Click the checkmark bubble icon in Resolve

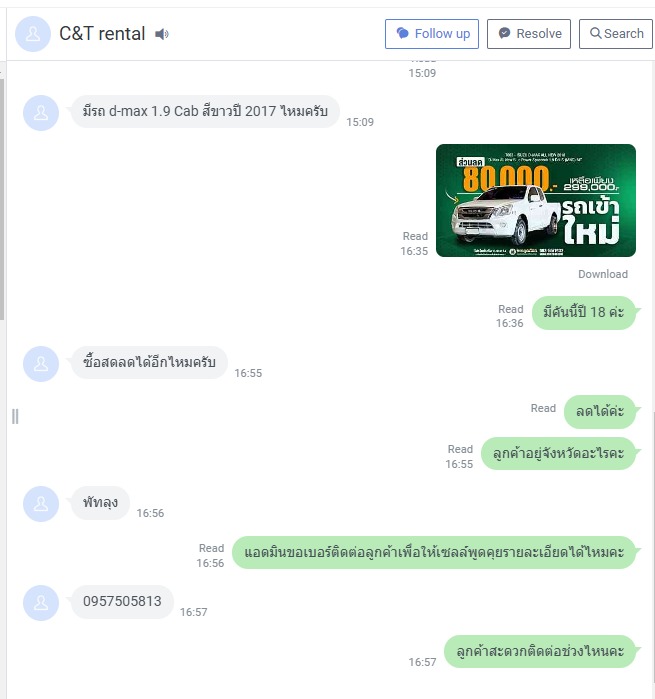(x=504, y=33)
